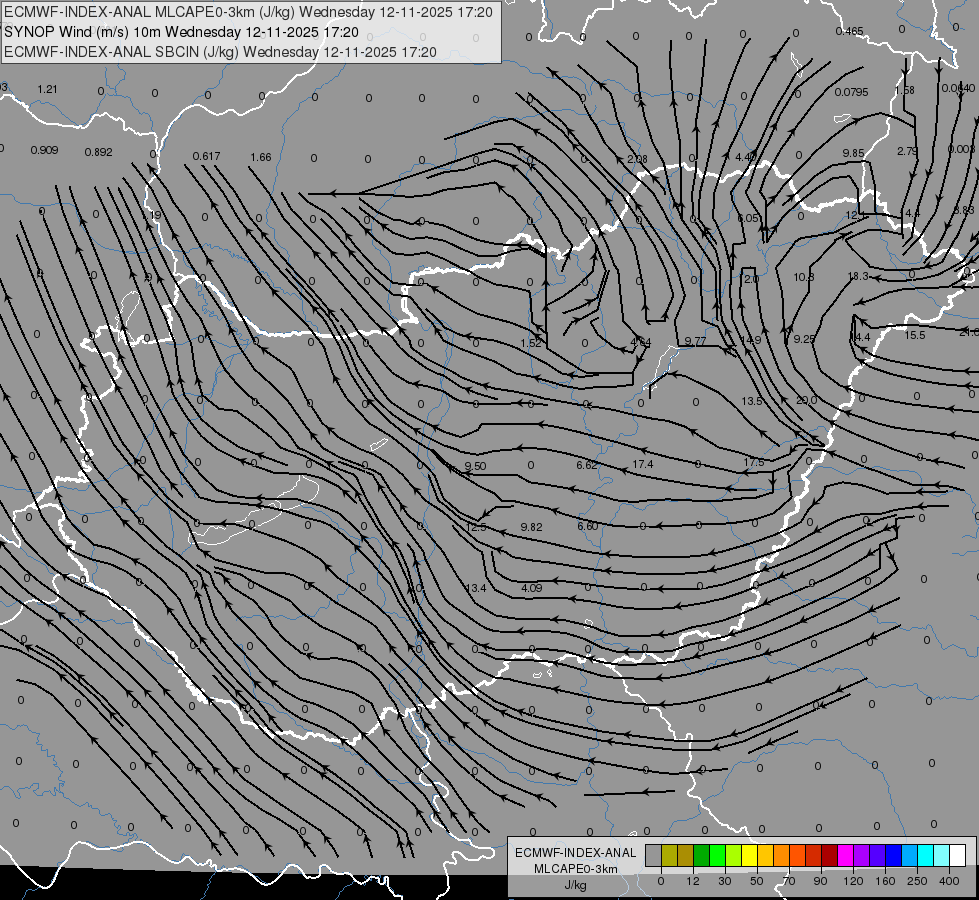Click the legend scale label 400
Viewport: 979px width, 900px height.
tap(949, 881)
